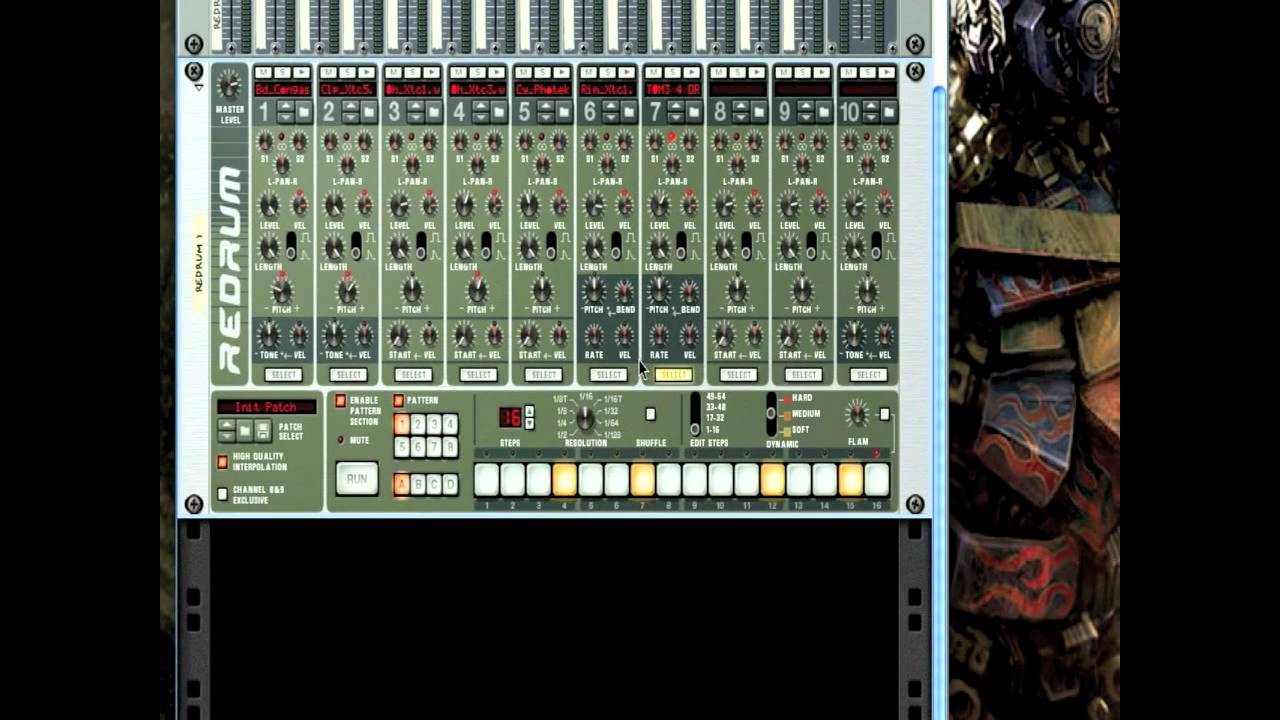Screen dimensions: 1280x720
Task: Click channel 6 Rate knob
Action: tap(594, 335)
